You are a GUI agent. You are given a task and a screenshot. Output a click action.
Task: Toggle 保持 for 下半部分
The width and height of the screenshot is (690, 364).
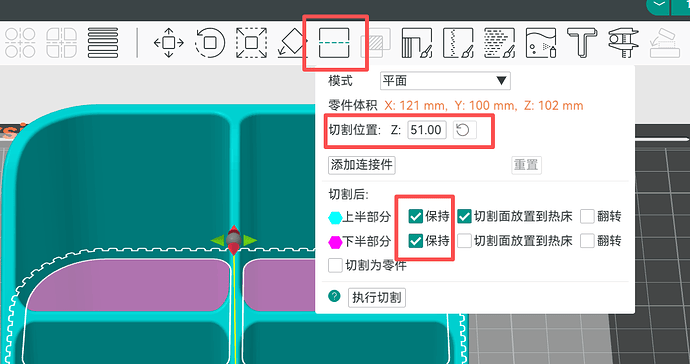pyautogui.click(x=415, y=241)
